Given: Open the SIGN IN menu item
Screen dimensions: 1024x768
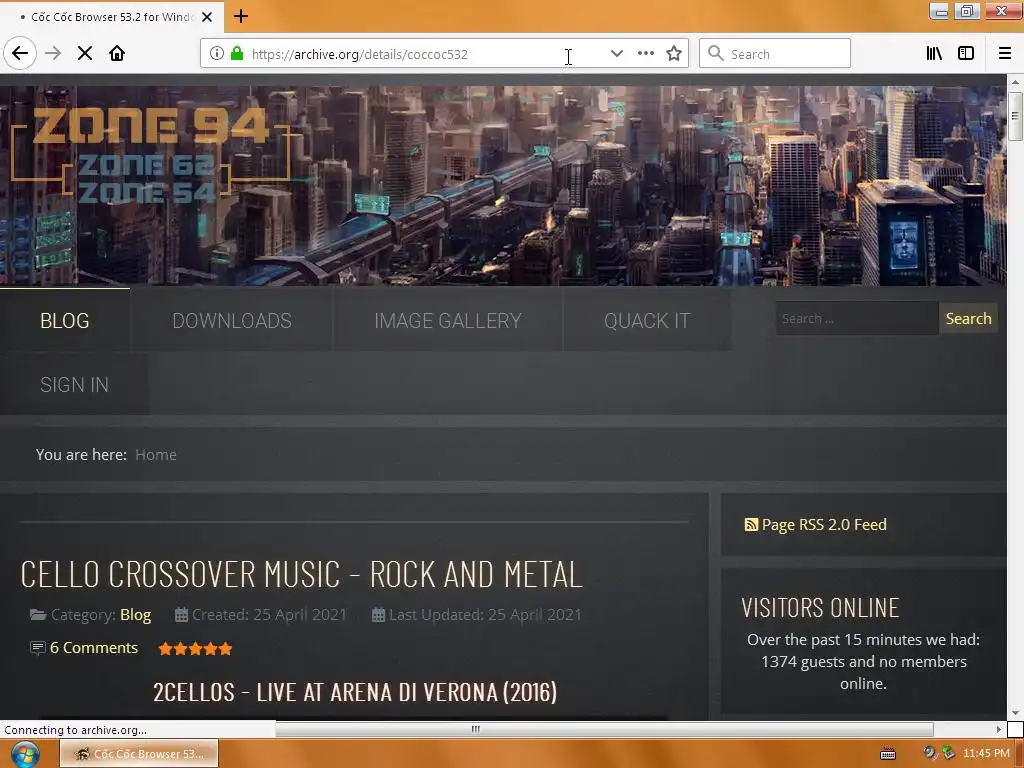Looking at the screenshot, I should 74,385.
